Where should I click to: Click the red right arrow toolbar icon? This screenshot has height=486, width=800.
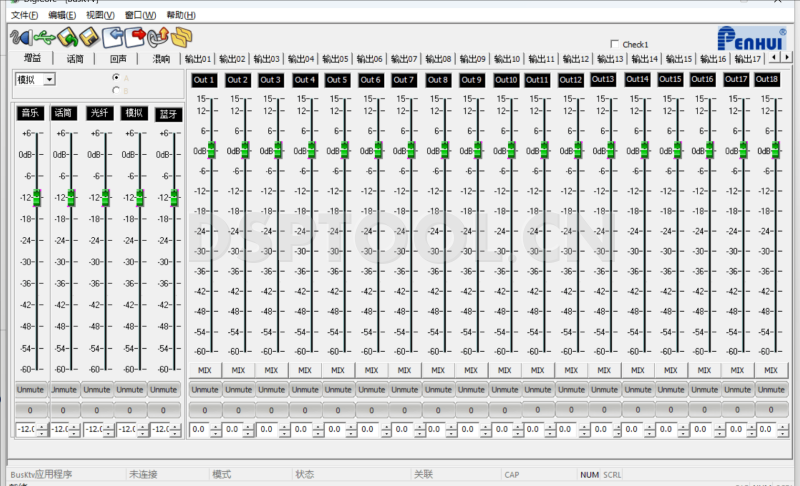pyautogui.click(x=136, y=37)
